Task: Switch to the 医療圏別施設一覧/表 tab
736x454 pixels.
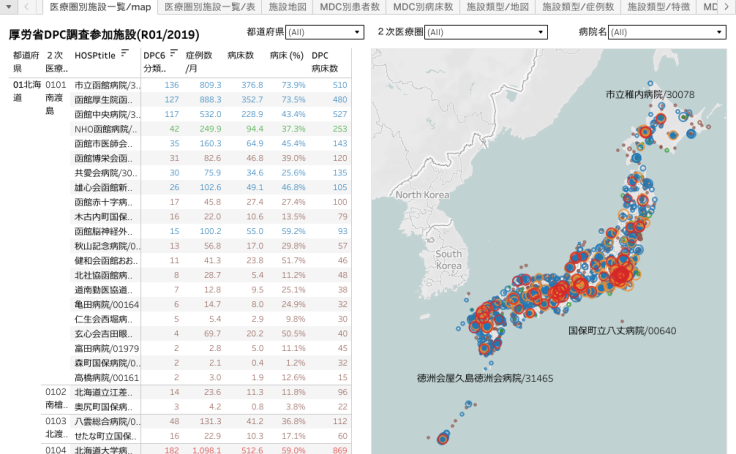Action: (x=210, y=7)
